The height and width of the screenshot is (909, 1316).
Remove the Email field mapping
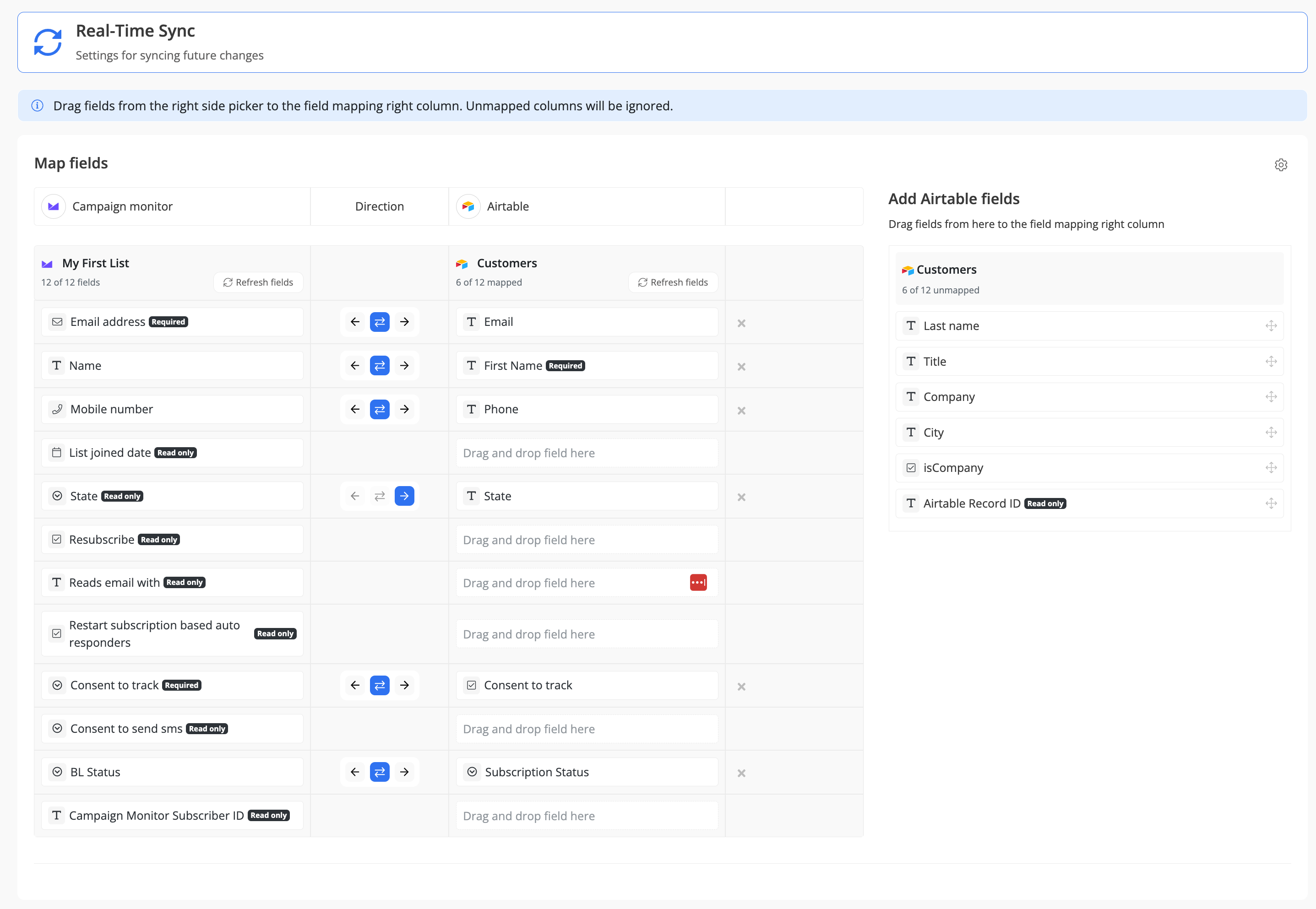coord(741,323)
